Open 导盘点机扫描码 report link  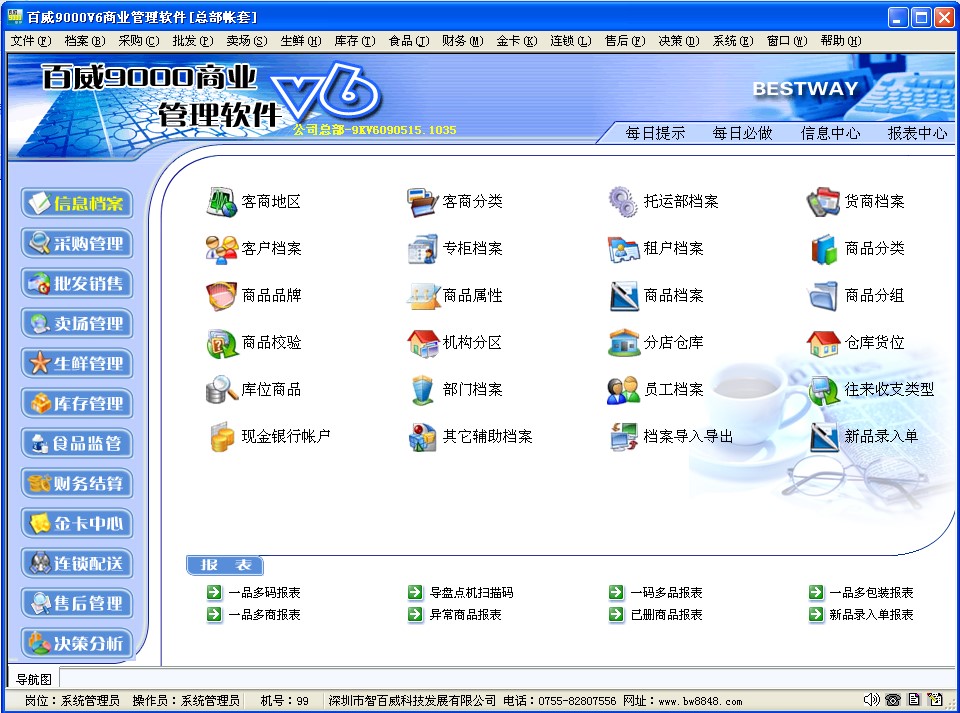471,592
